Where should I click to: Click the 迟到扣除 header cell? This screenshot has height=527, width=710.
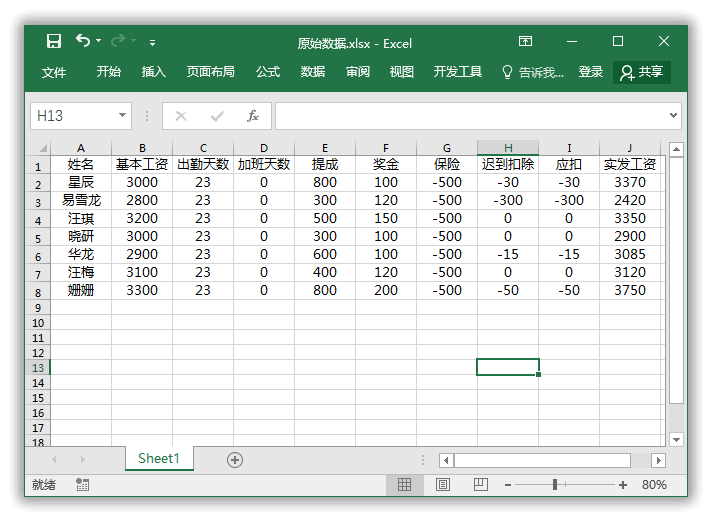coord(508,164)
